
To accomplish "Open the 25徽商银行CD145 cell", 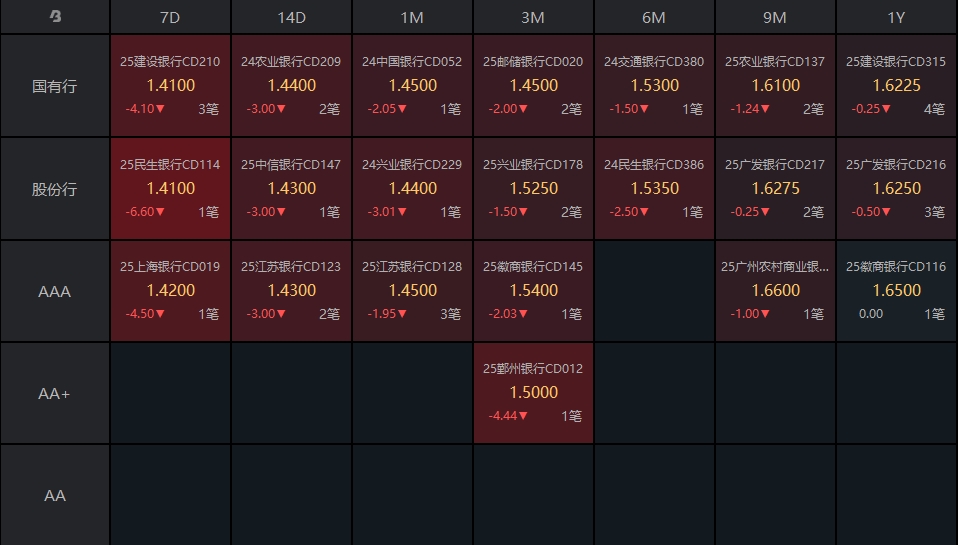I will 533,291.
